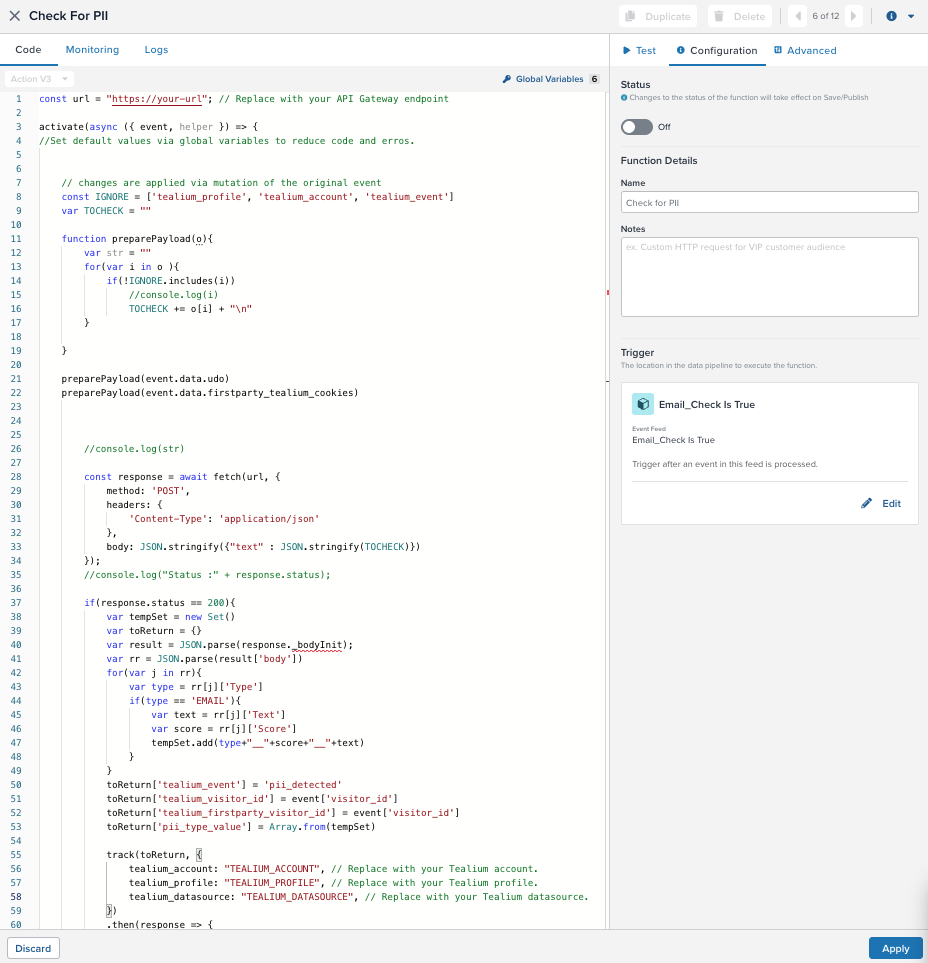This screenshot has height=963, width=928.
Task: Click the Duplicate button
Action: [x=657, y=16]
